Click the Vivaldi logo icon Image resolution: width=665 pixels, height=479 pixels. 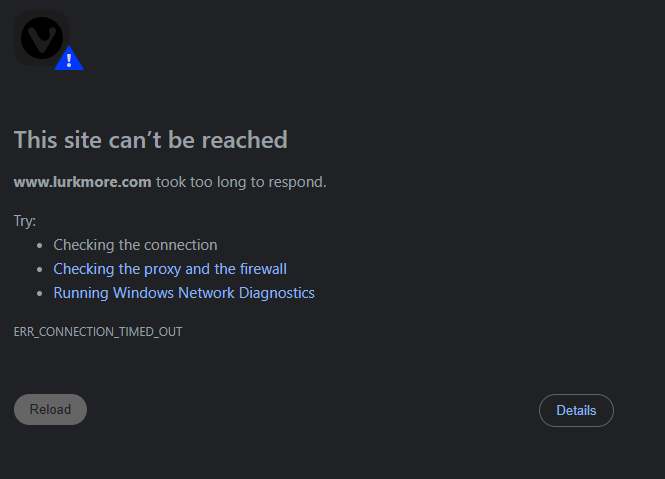pos(40,38)
